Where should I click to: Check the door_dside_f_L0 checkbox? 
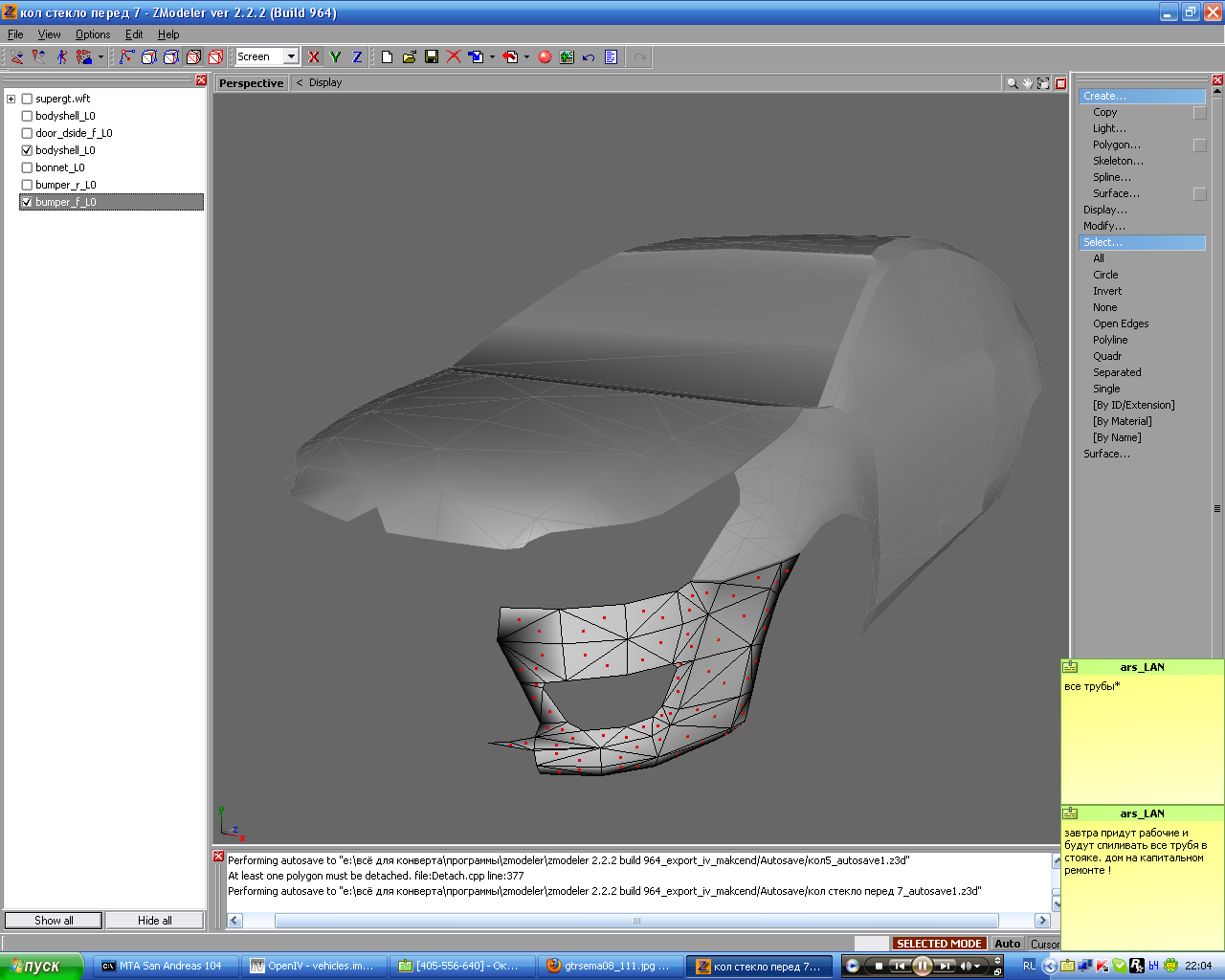click(27, 133)
